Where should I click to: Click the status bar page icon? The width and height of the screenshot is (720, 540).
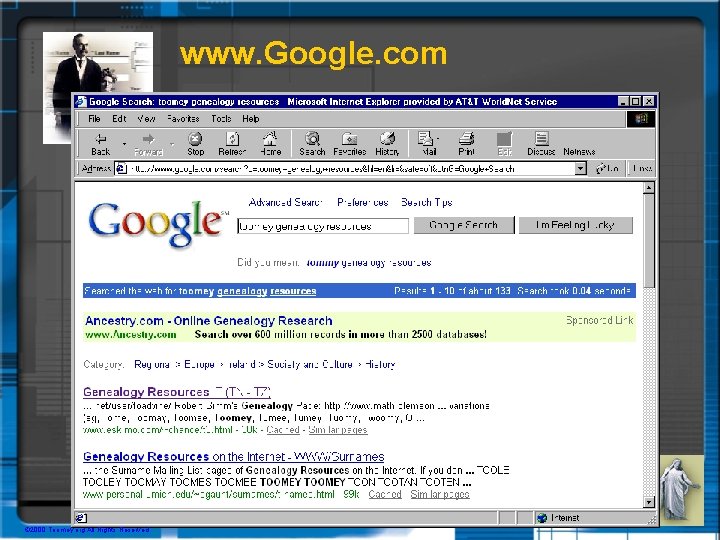pos(81,518)
